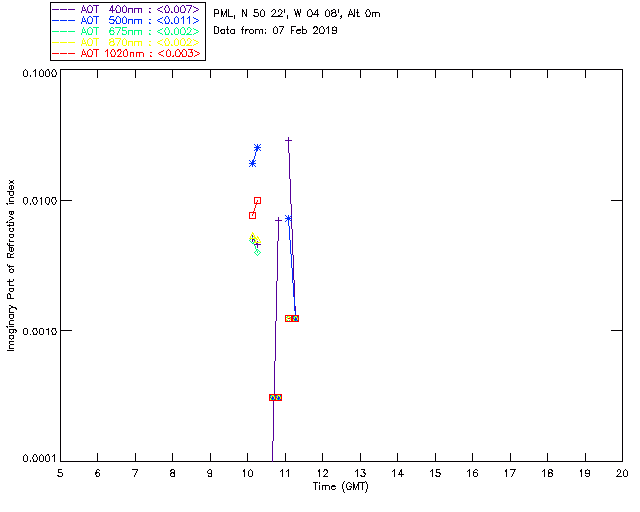640x512 pixels.
Task: Click the blue asterisk marker near time 11
Action: 288,218
